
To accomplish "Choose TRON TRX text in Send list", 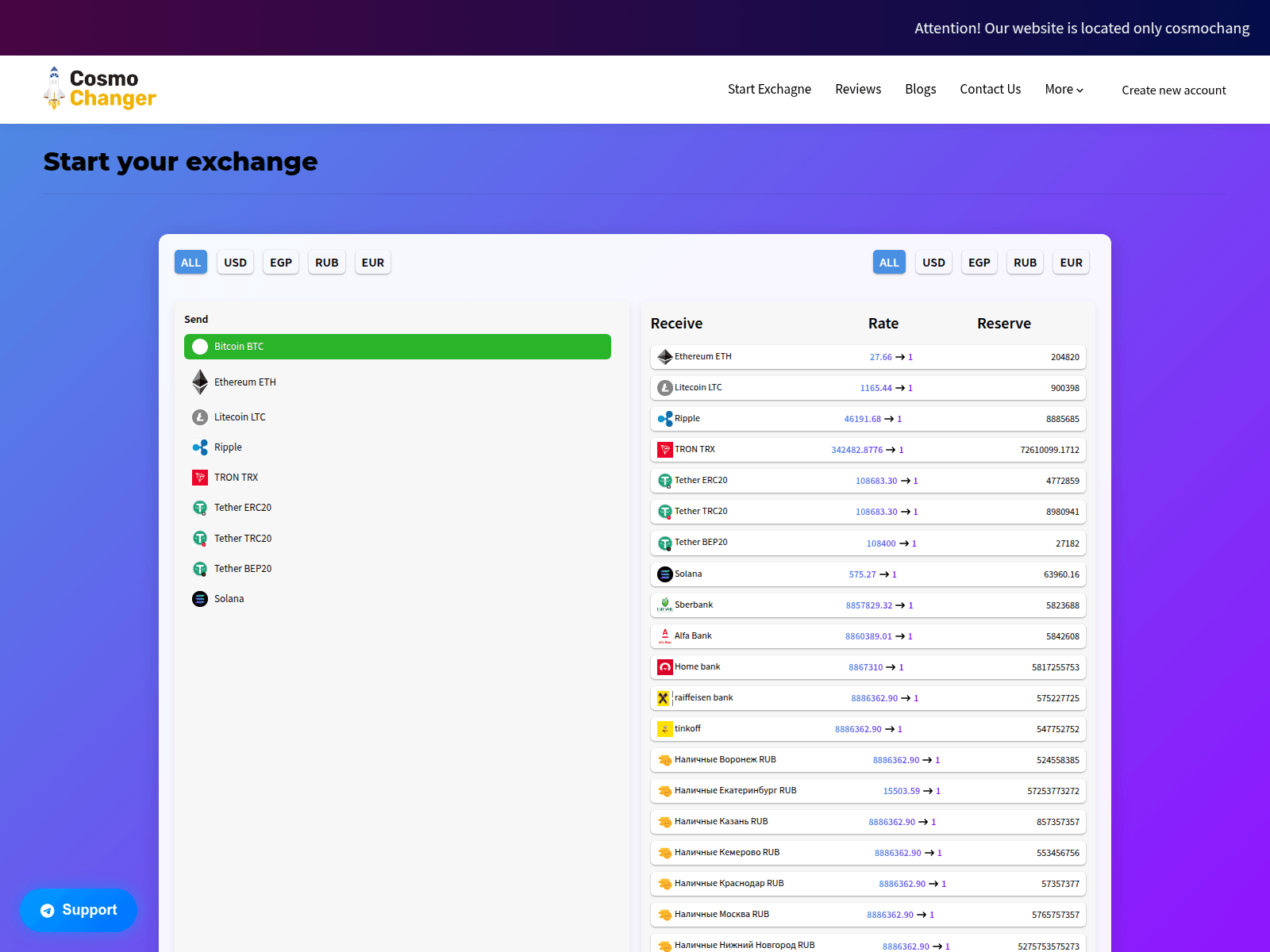I will click(x=236, y=478).
